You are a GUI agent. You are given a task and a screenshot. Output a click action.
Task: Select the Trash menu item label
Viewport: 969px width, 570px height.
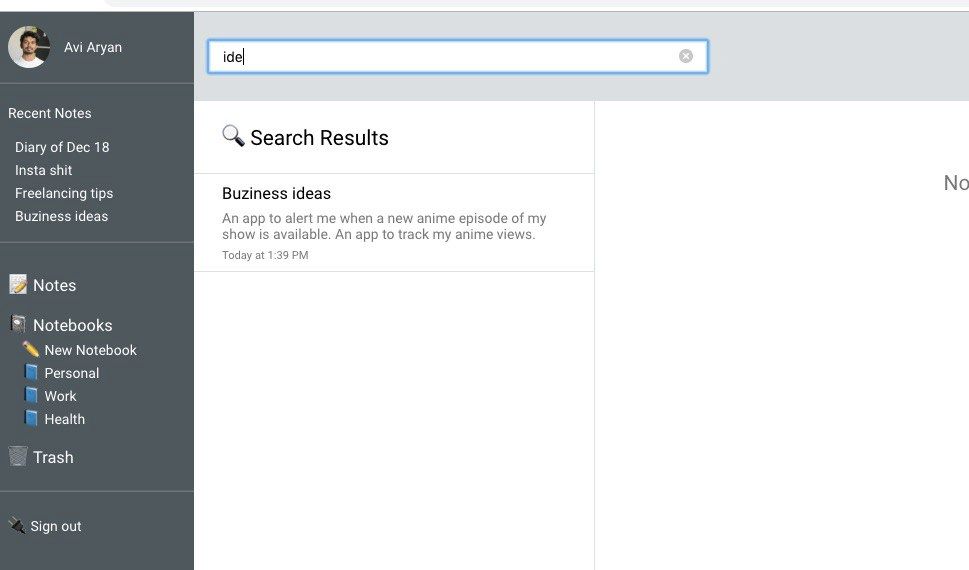pos(53,457)
